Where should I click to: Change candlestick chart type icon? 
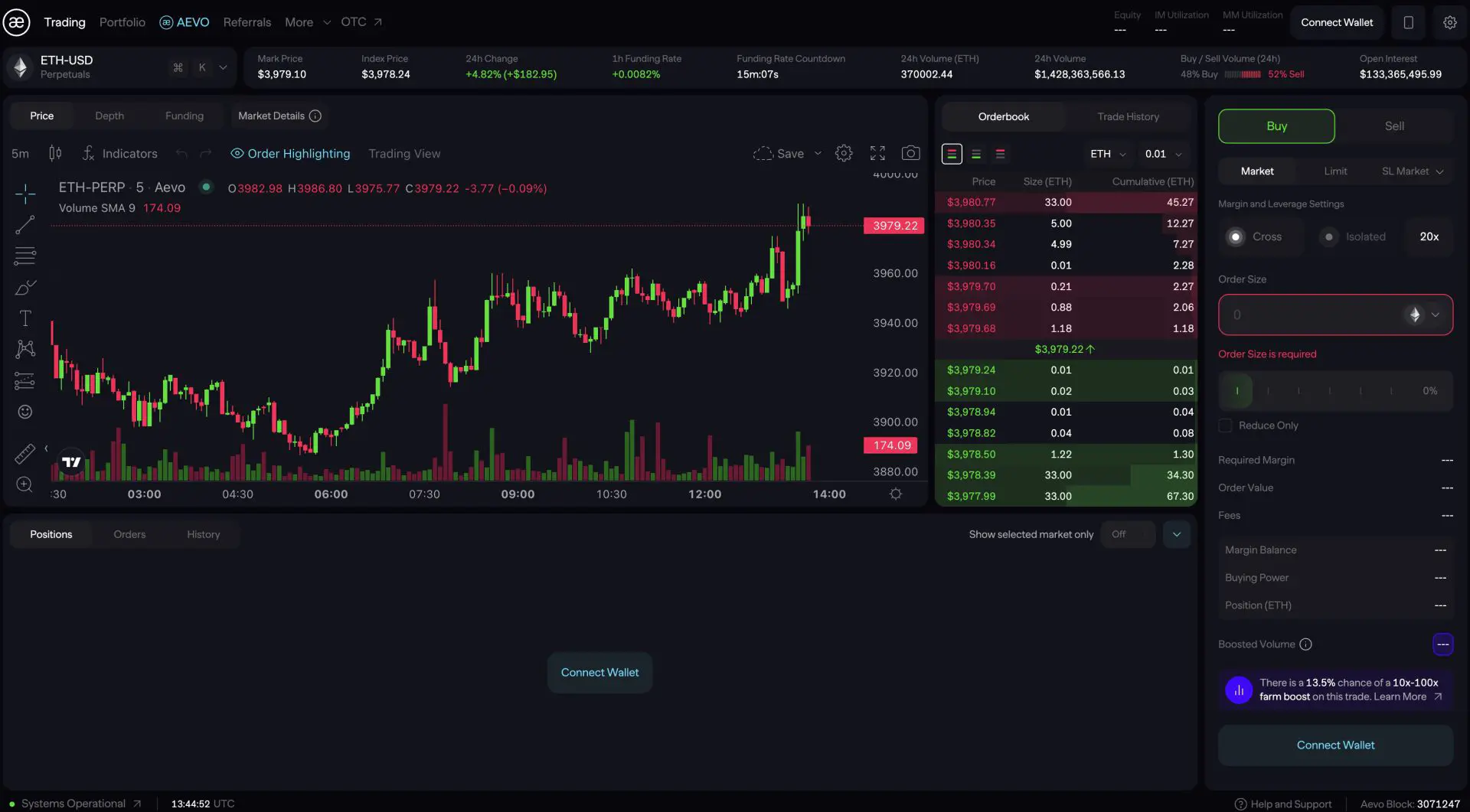55,153
